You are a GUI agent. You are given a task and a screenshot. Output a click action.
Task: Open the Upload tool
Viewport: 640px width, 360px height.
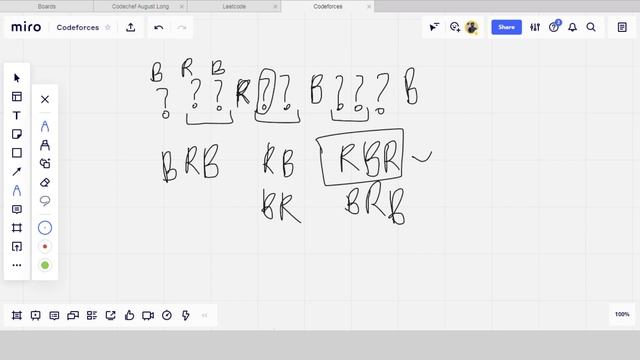[17, 247]
